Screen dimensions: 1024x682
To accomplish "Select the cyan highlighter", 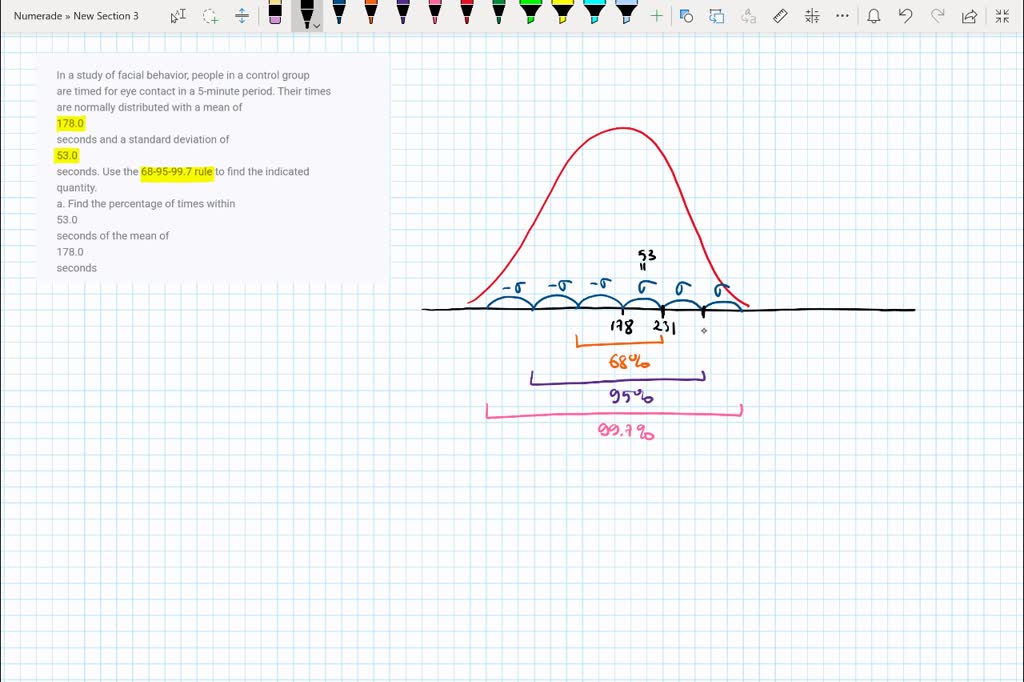I will pyautogui.click(x=594, y=12).
